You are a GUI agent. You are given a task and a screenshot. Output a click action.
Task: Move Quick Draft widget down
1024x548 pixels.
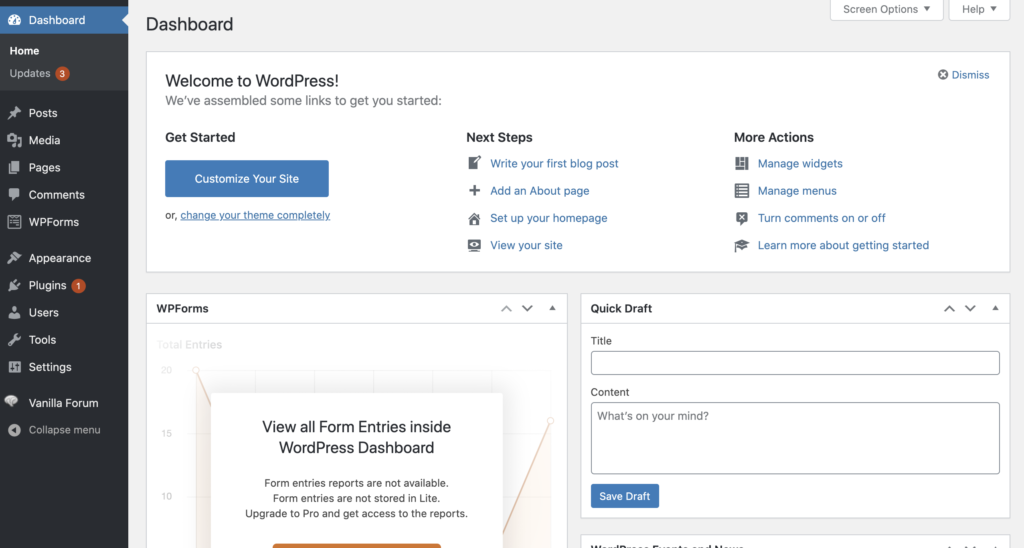[x=970, y=308]
